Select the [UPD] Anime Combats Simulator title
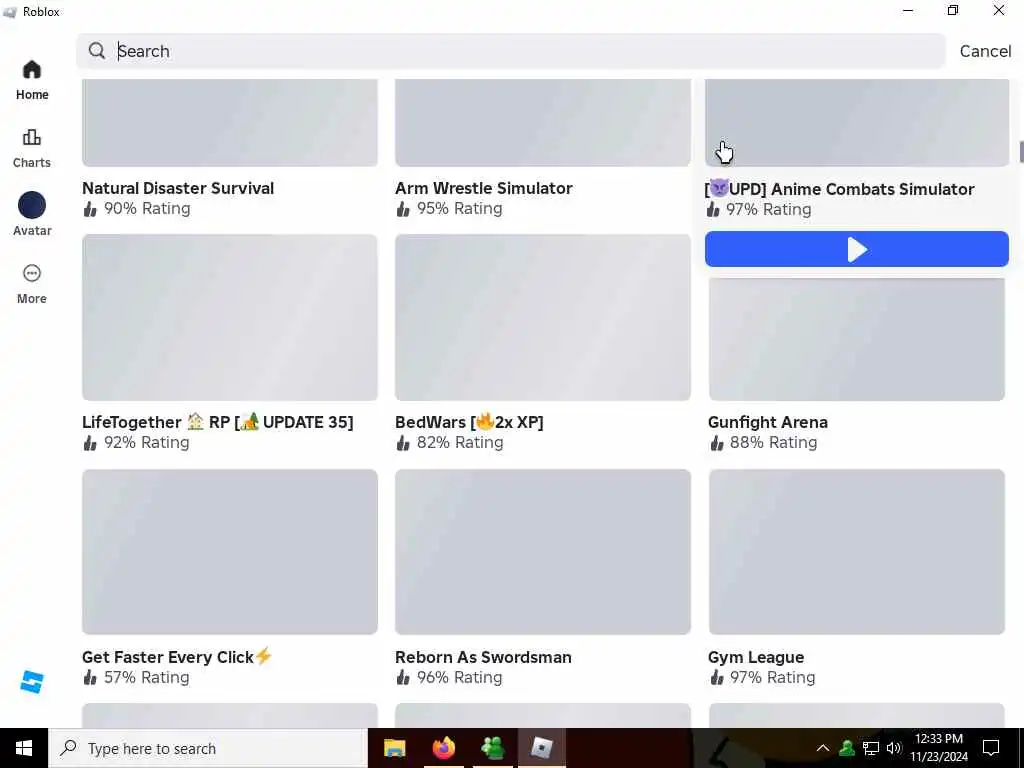Image resolution: width=1024 pixels, height=768 pixels. pos(839,189)
